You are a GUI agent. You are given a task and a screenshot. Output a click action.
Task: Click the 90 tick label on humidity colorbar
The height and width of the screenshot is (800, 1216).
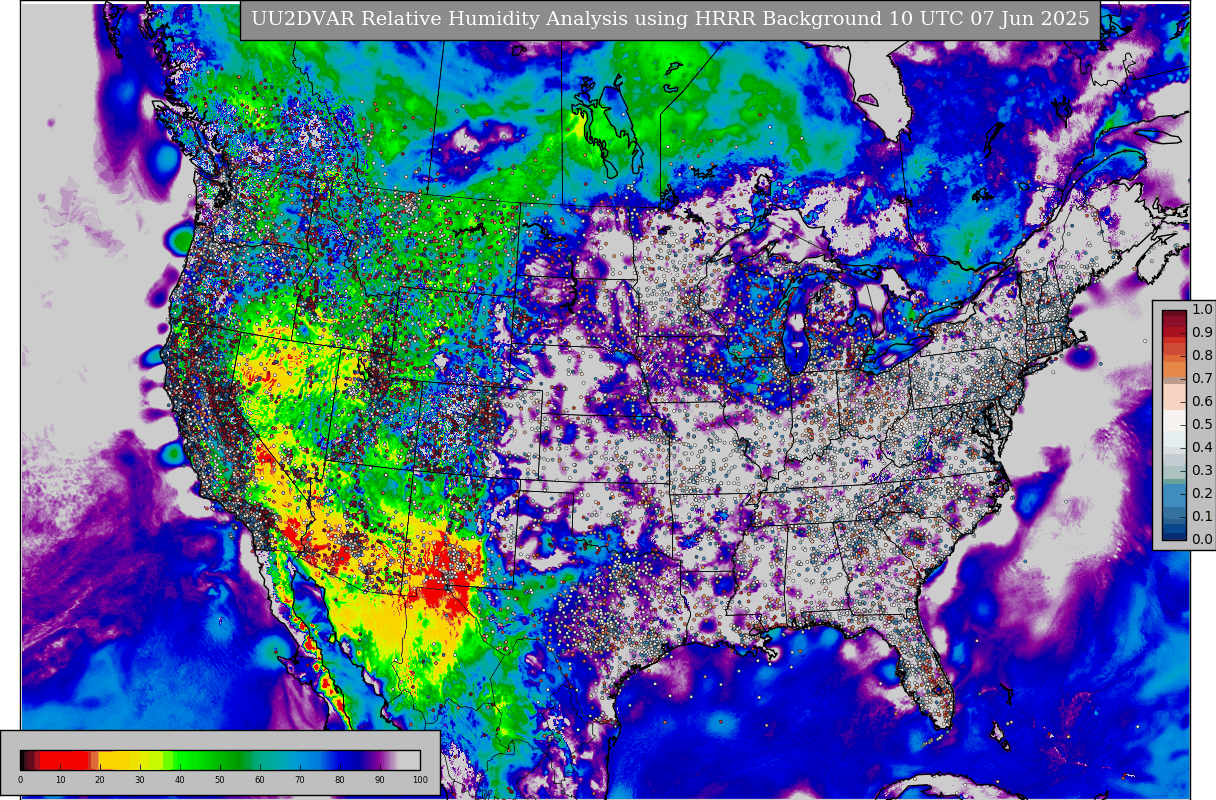(x=380, y=780)
